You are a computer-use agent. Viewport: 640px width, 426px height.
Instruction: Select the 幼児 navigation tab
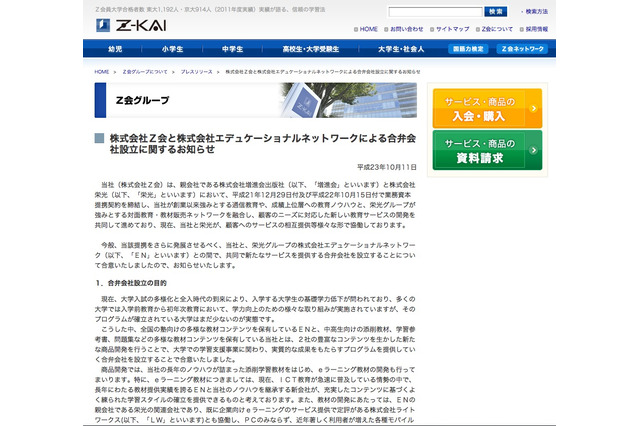[x=115, y=49]
